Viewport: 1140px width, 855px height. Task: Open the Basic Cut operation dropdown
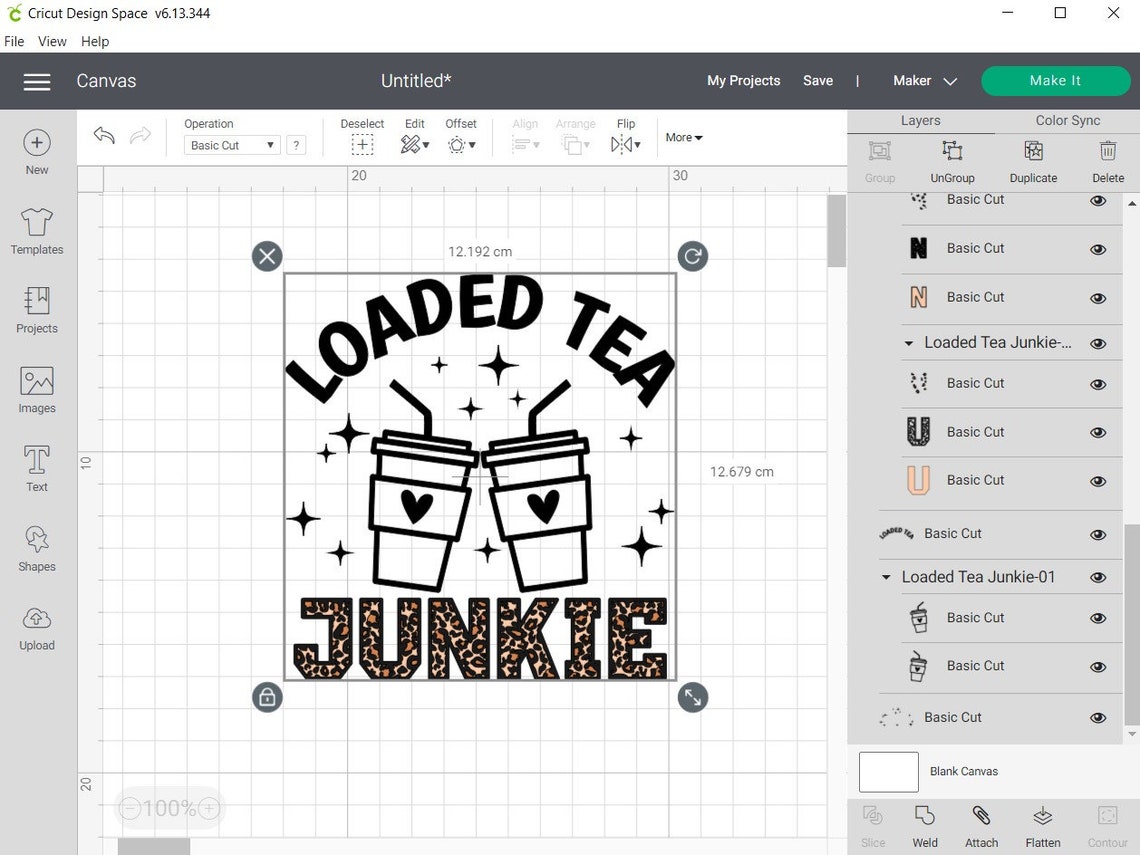231,145
